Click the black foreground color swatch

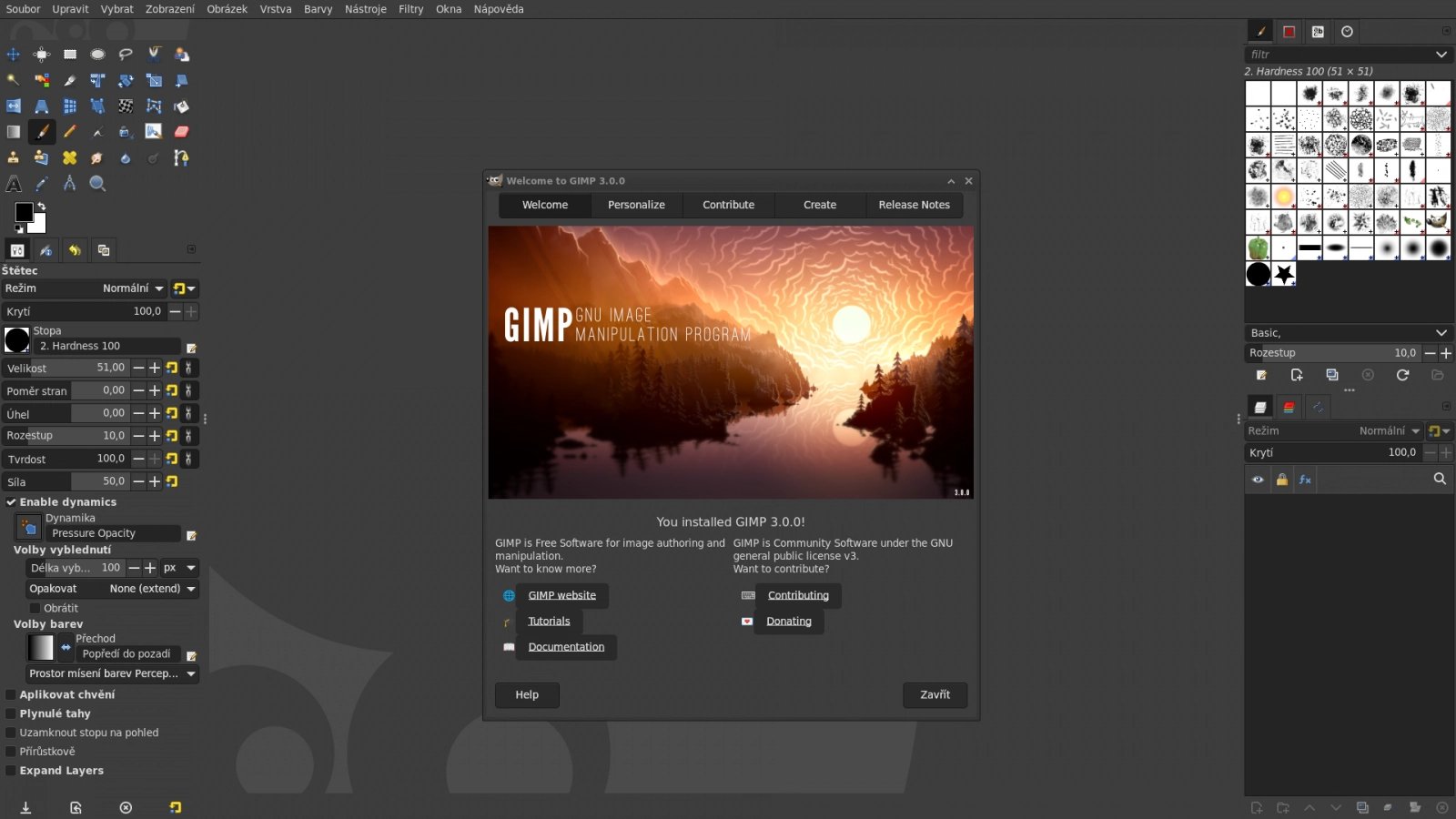pyautogui.click(x=24, y=212)
